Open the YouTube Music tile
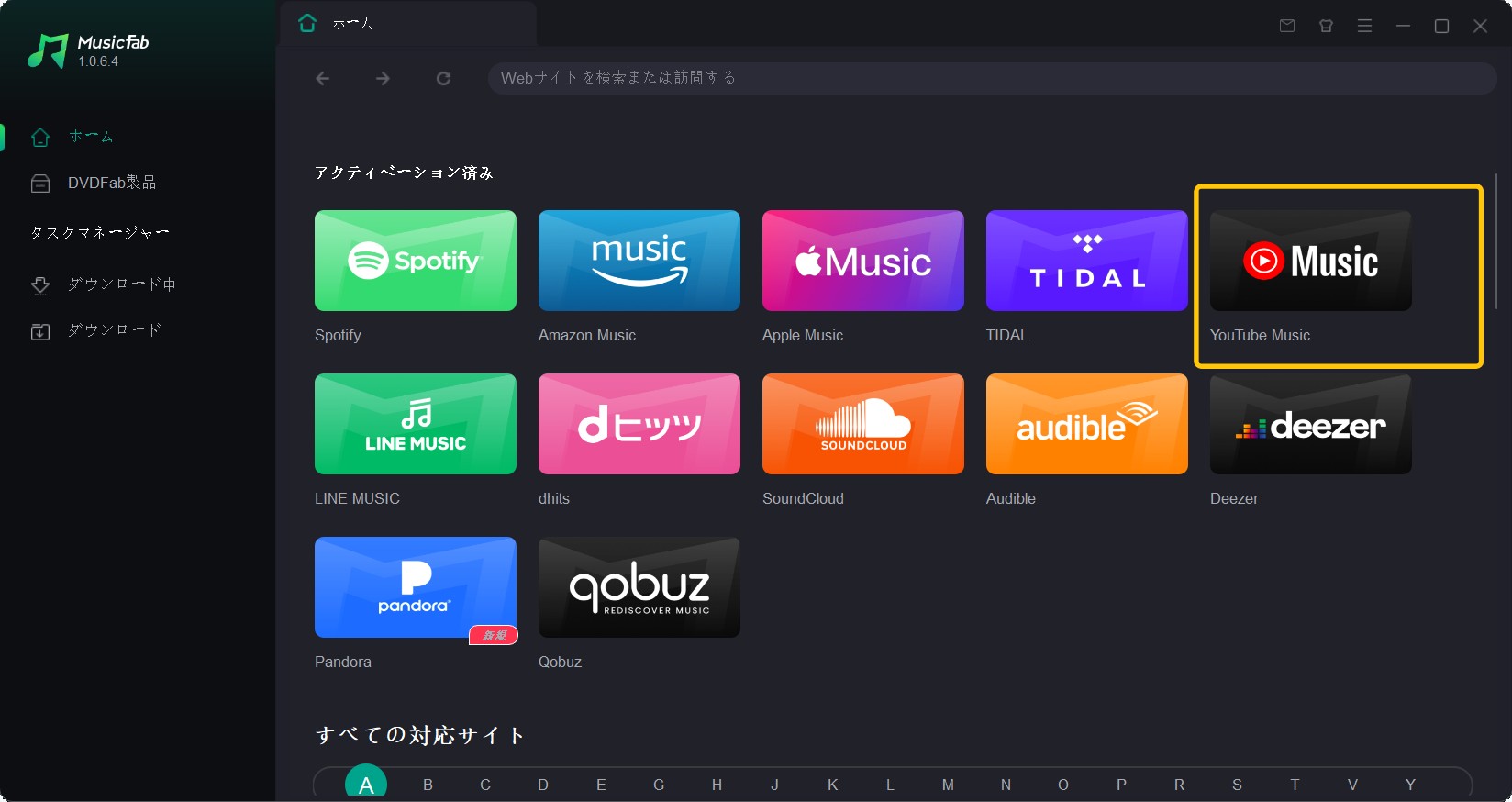 [1310, 261]
